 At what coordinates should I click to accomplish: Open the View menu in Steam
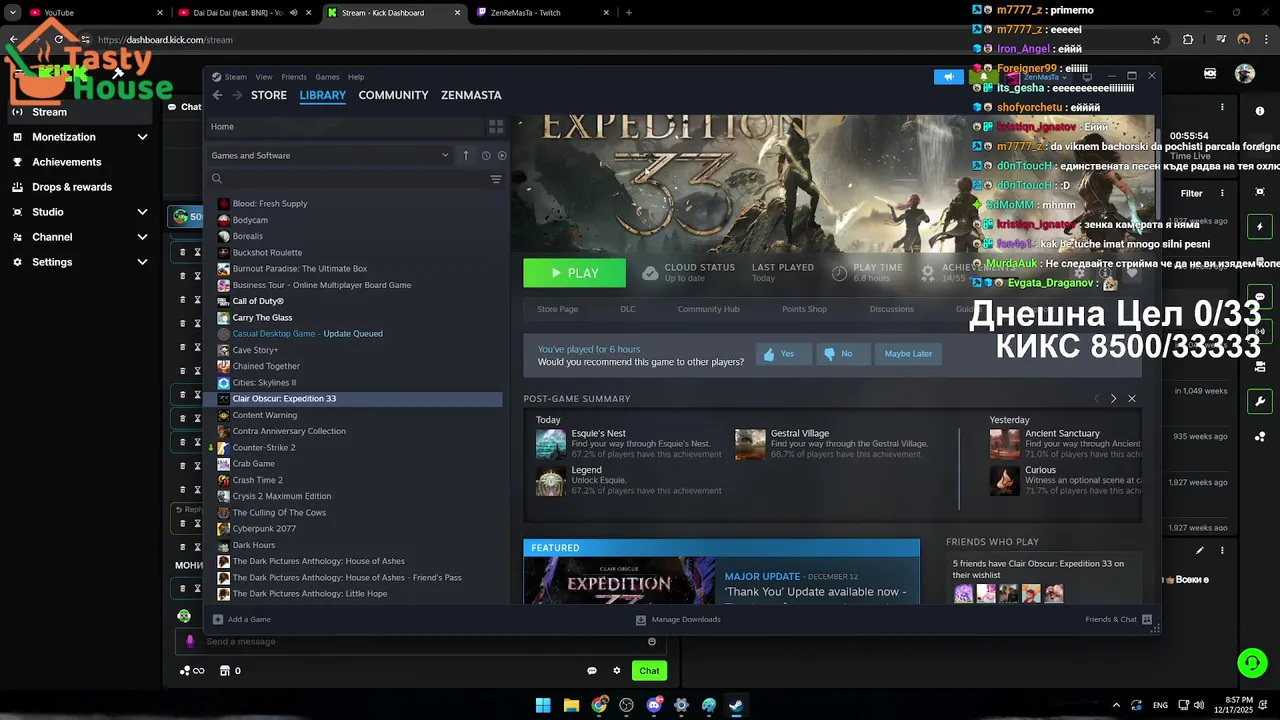tap(264, 77)
